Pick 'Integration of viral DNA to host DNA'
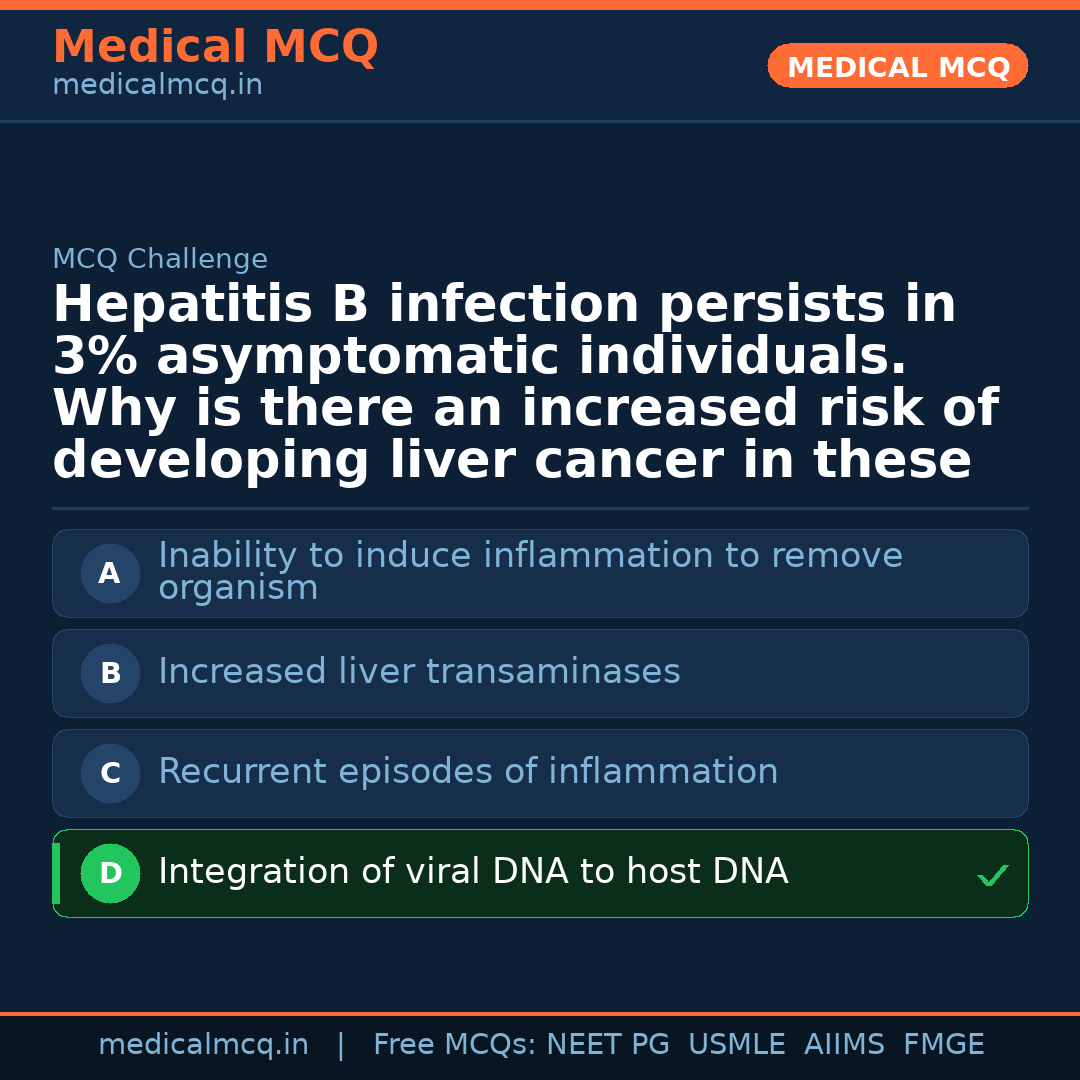Image resolution: width=1080 pixels, height=1080 pixels. (x=473, y=872)
